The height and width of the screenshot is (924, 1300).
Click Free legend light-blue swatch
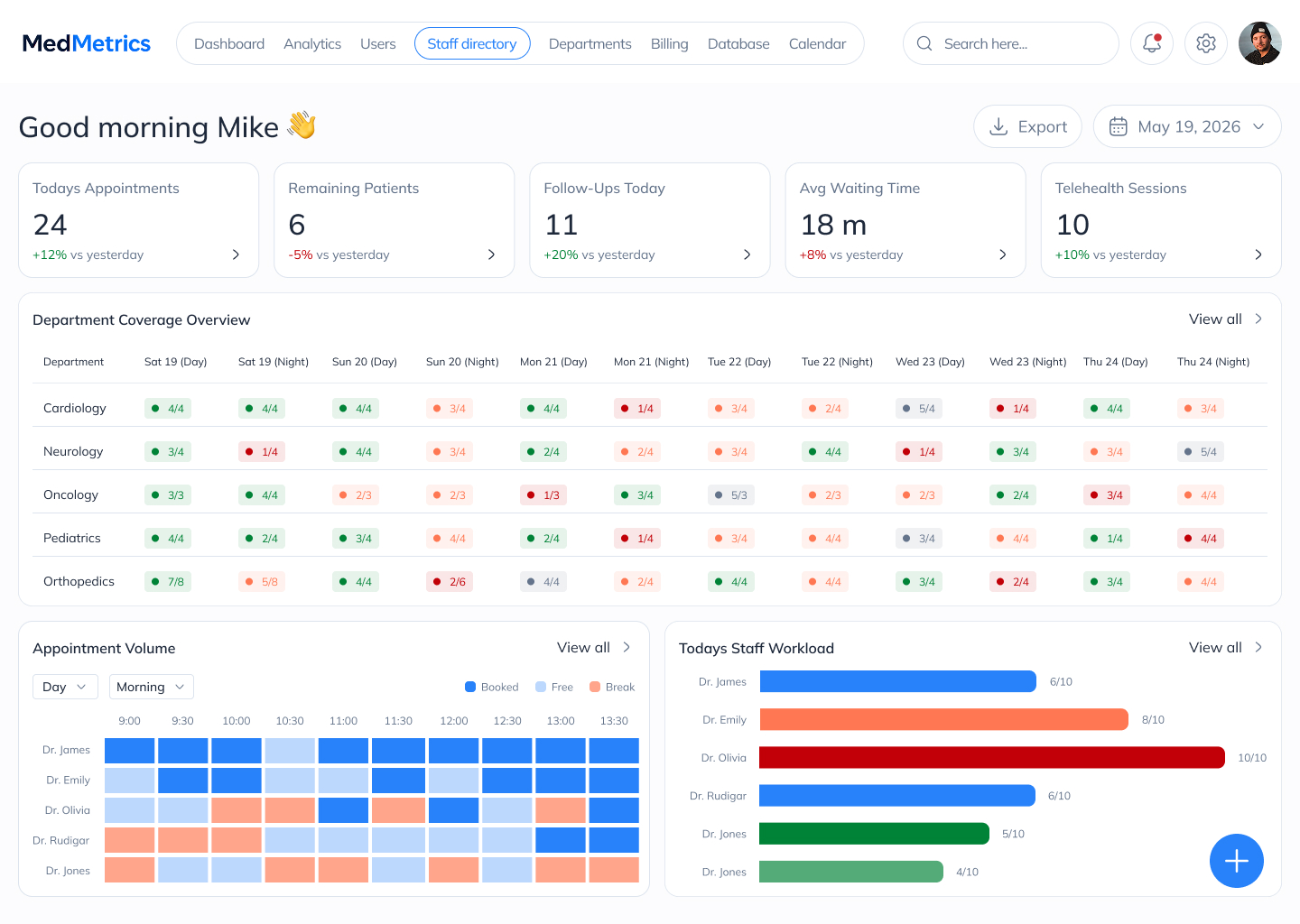click(541, 687)
